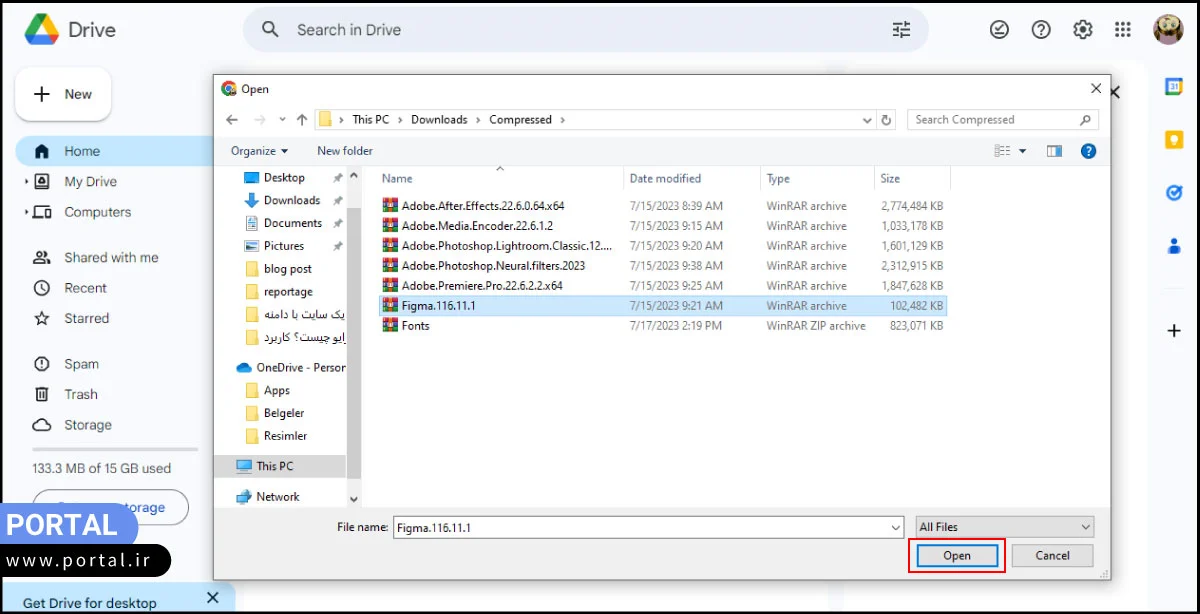Navigate up one folder level
The width and height of the screenshot is (1200, 614).
(x=302, y=119)
